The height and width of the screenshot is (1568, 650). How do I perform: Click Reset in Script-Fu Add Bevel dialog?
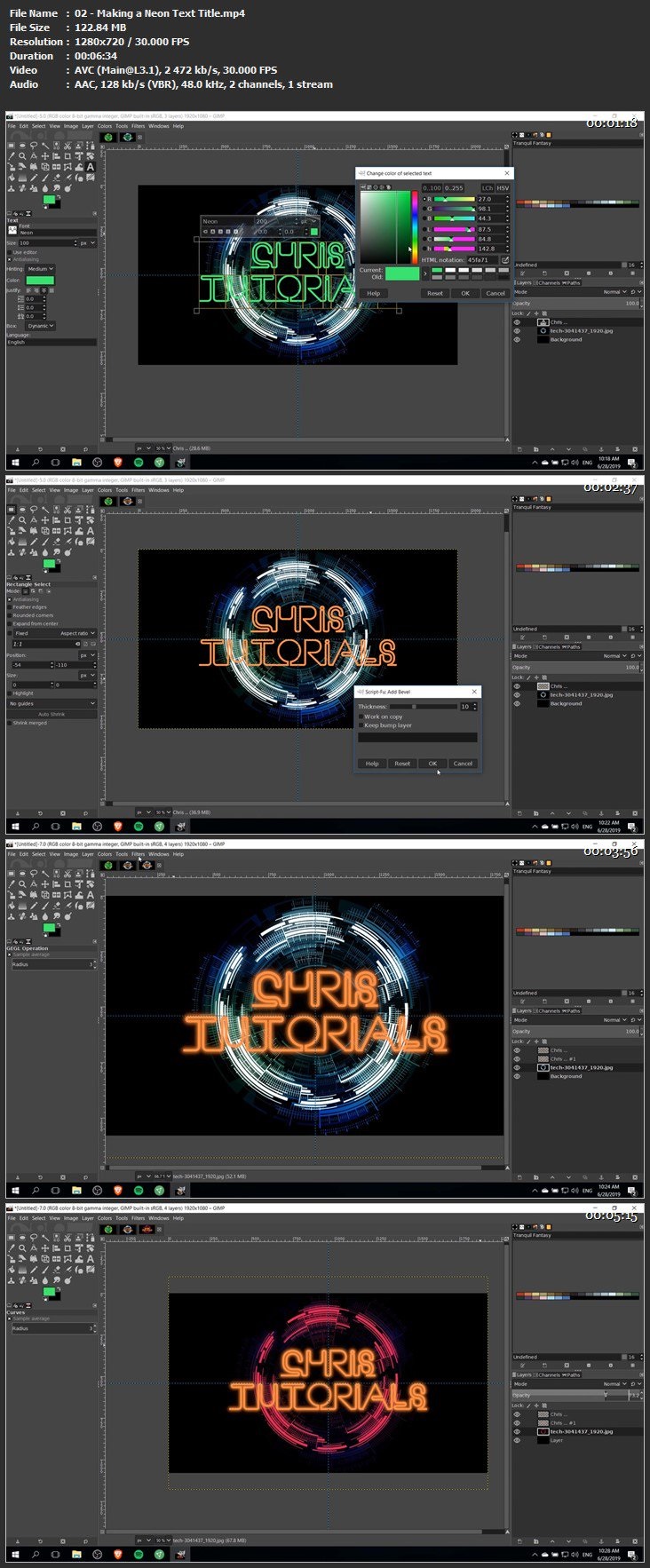[402, 764]
